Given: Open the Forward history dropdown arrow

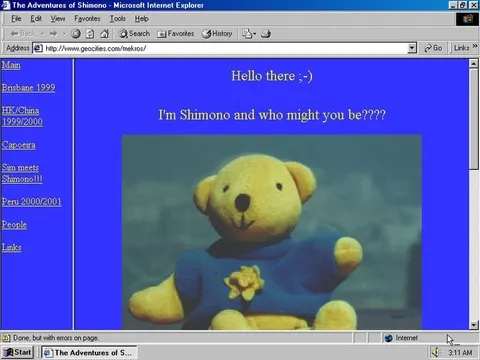Looking at the screenshot, I should [x=64, y=34].
